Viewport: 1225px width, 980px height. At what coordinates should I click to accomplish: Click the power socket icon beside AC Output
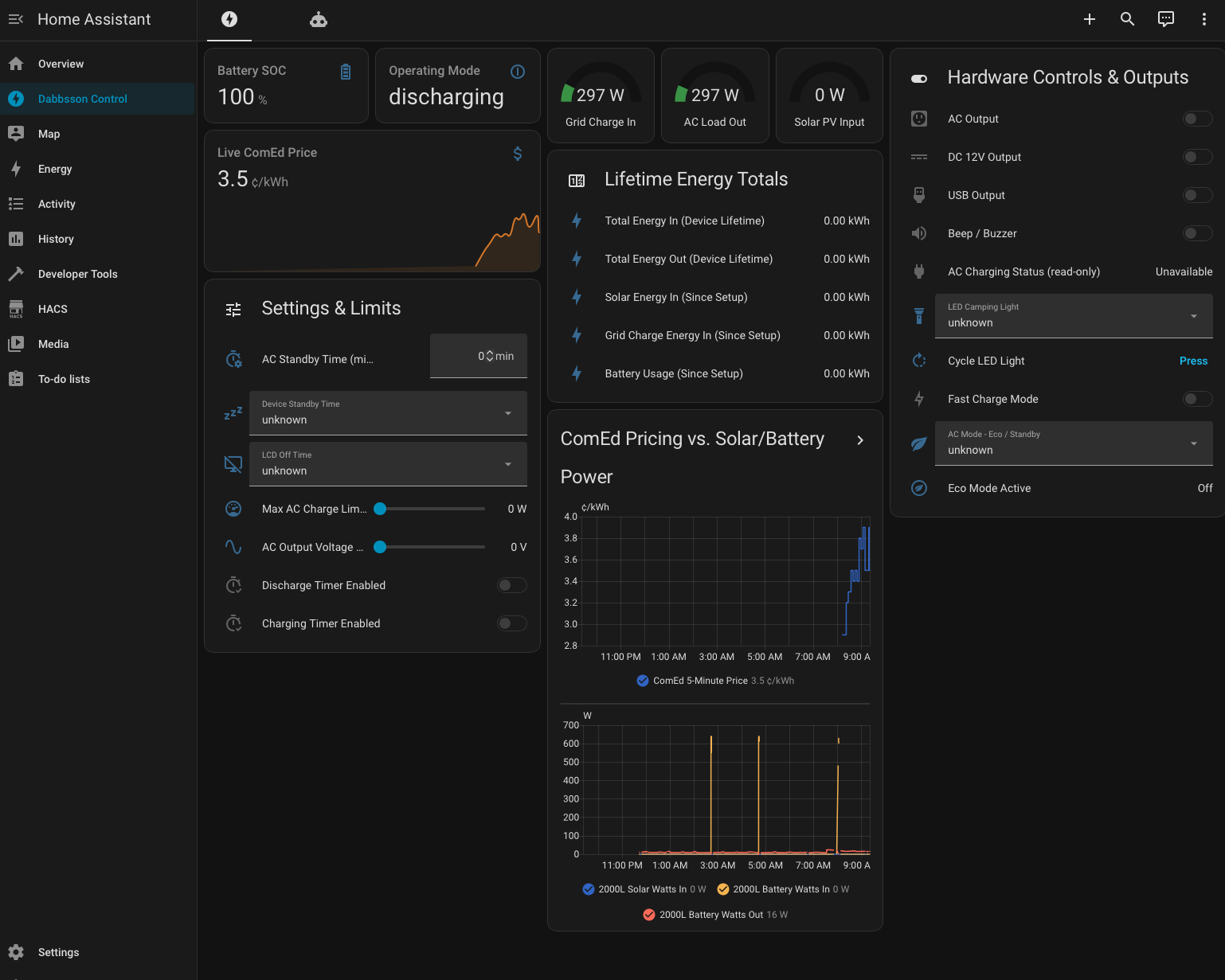tap(919, 119)
